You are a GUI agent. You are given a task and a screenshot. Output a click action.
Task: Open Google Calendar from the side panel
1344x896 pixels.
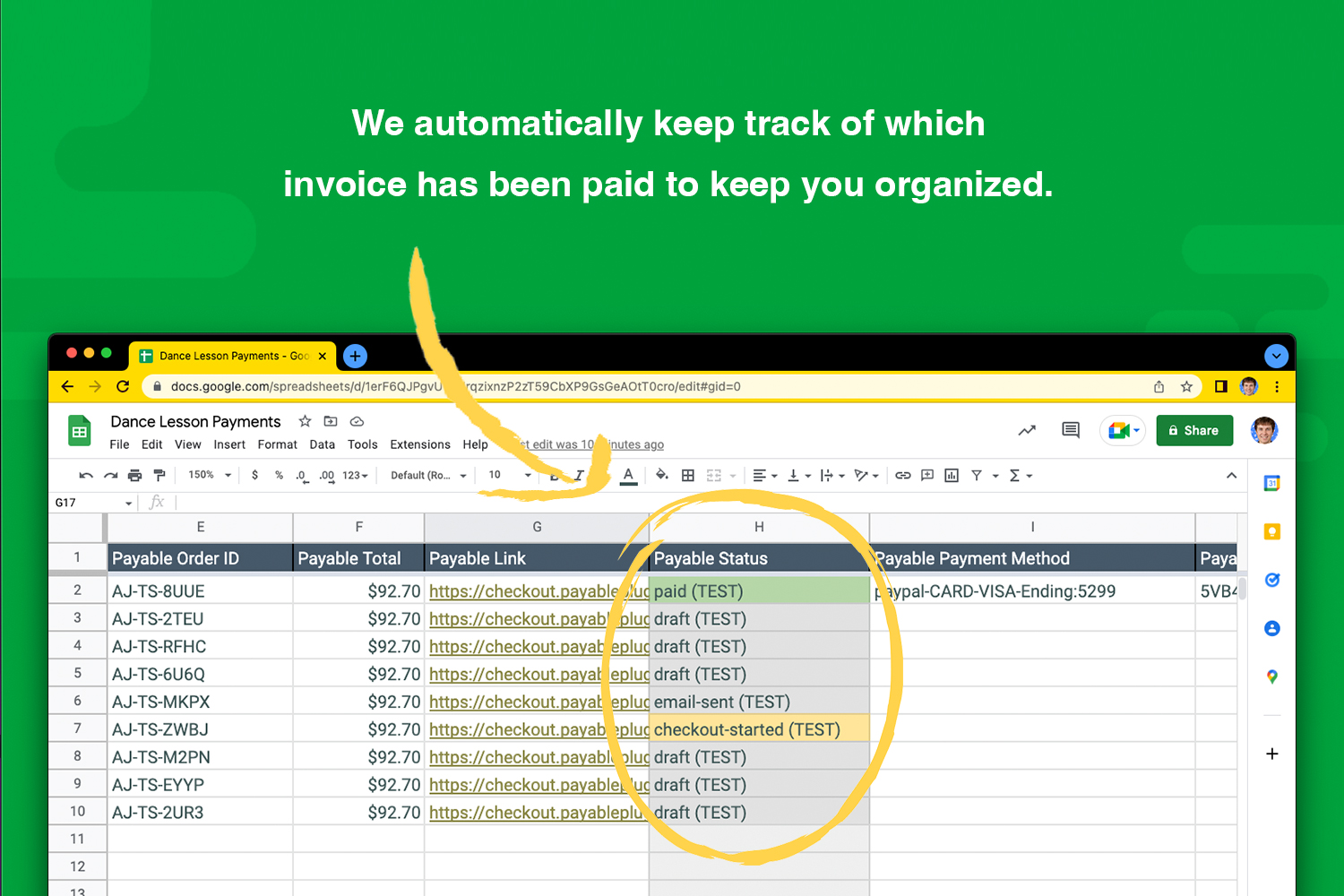click(x=1271, y=482)
